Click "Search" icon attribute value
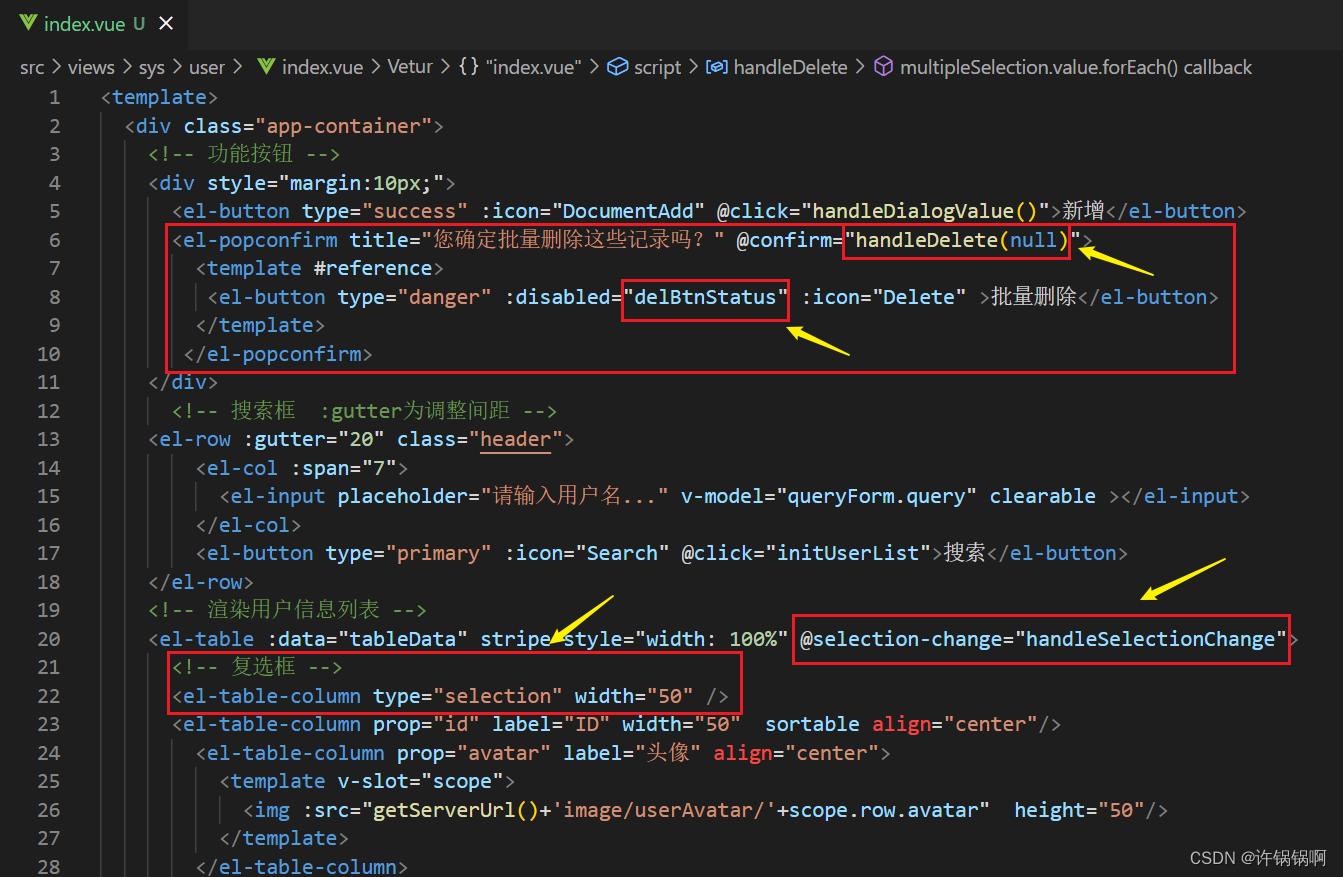This screenshot has height=877, width=1343. pos(622,553)
